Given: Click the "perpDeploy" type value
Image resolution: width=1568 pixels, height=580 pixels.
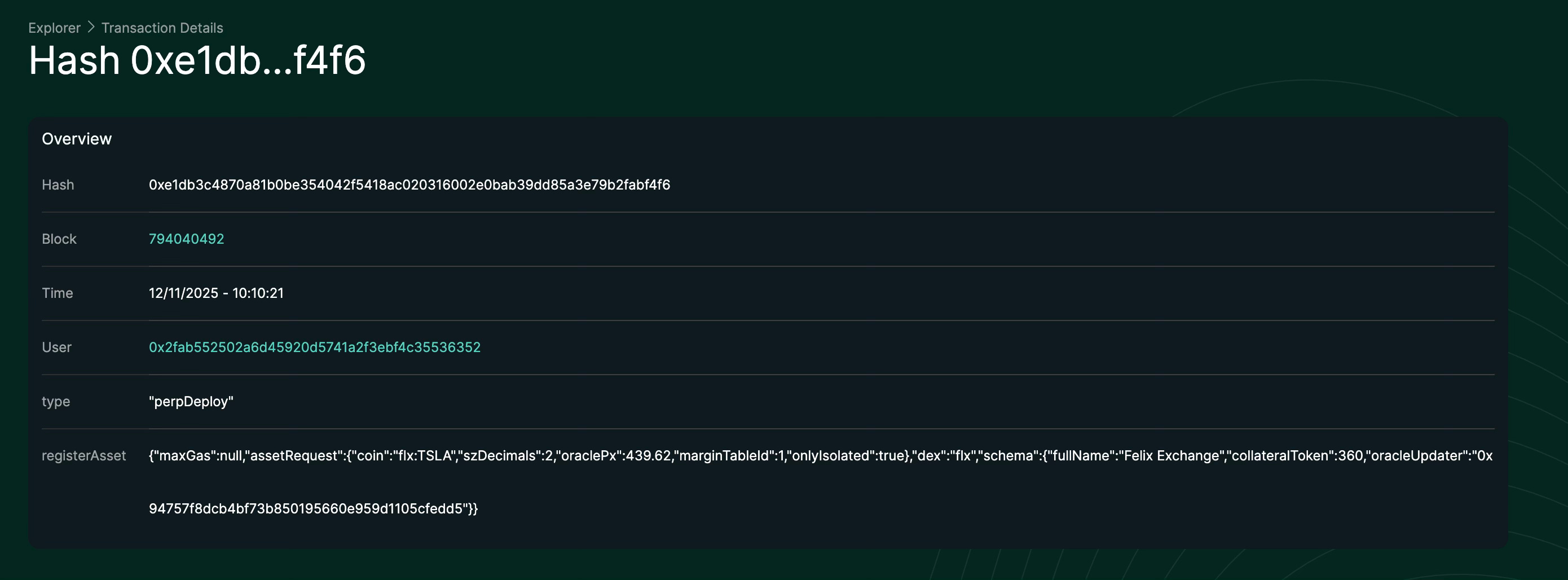Looking at the screenshot, I should (x=191, y=402).
